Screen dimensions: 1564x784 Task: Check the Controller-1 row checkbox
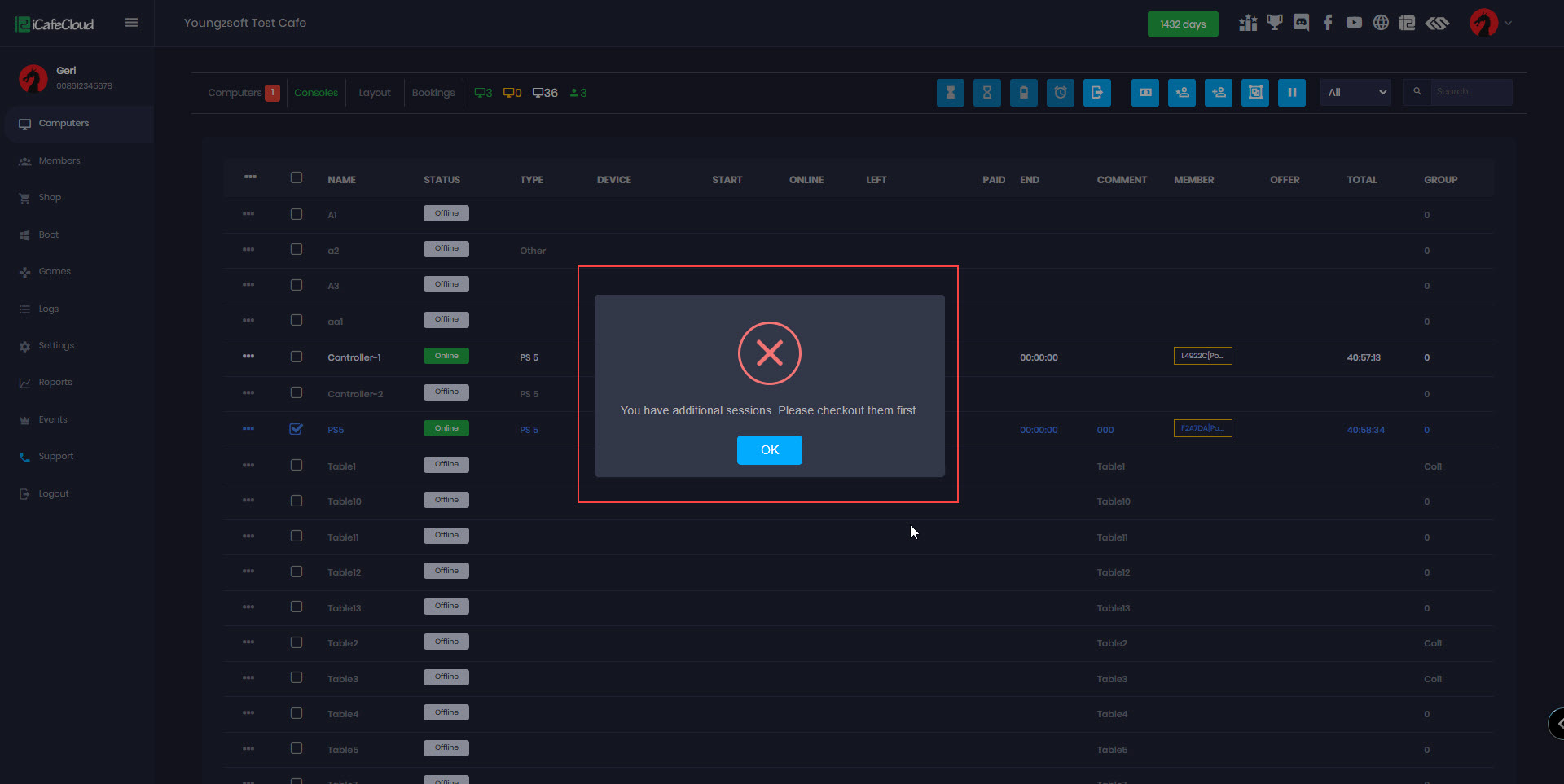(x=297, y=357)
